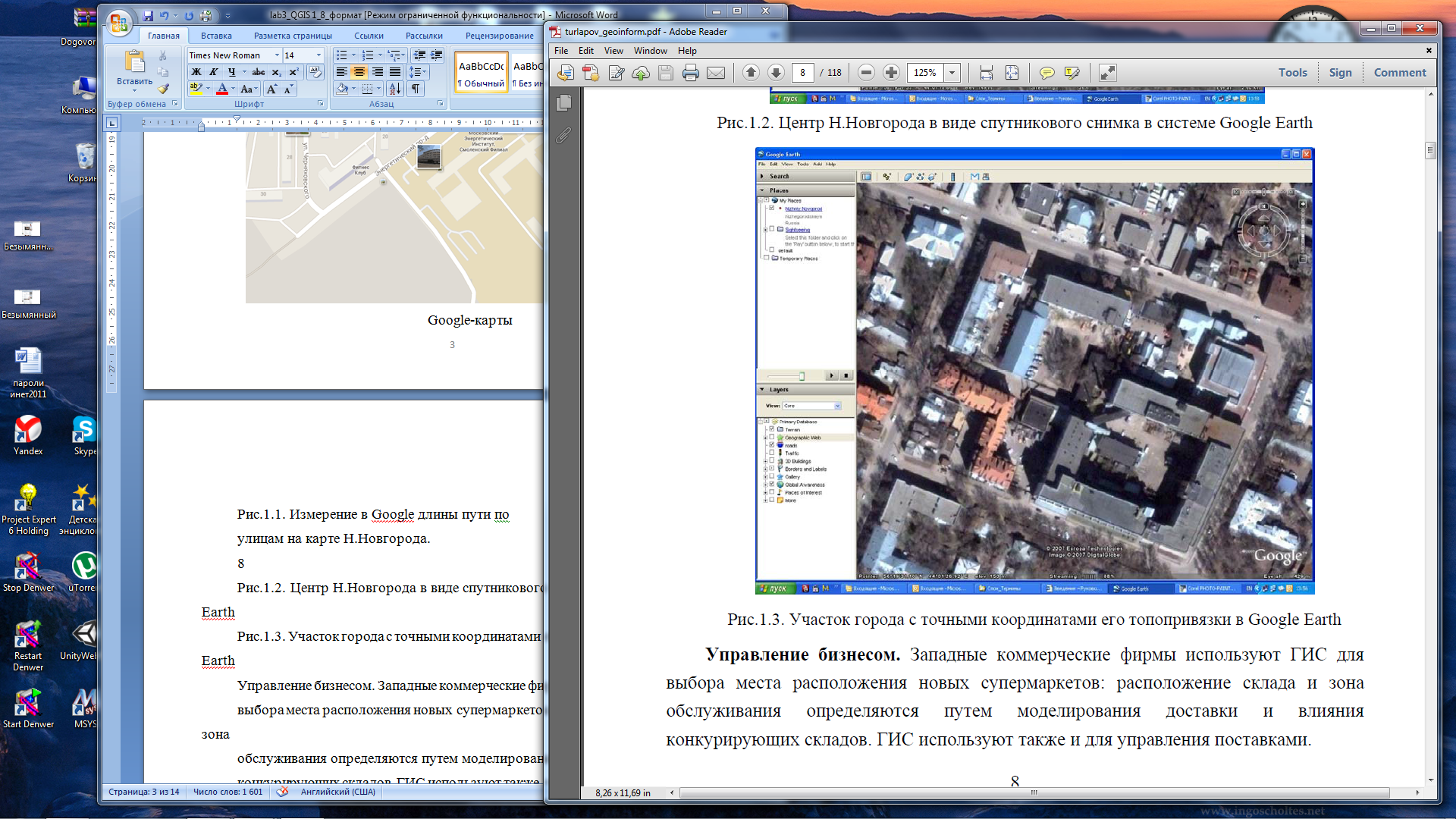Open the change case (Aa) dropdown
Viewport: 1456px width, 819px height.
click(x=249, y=89)
